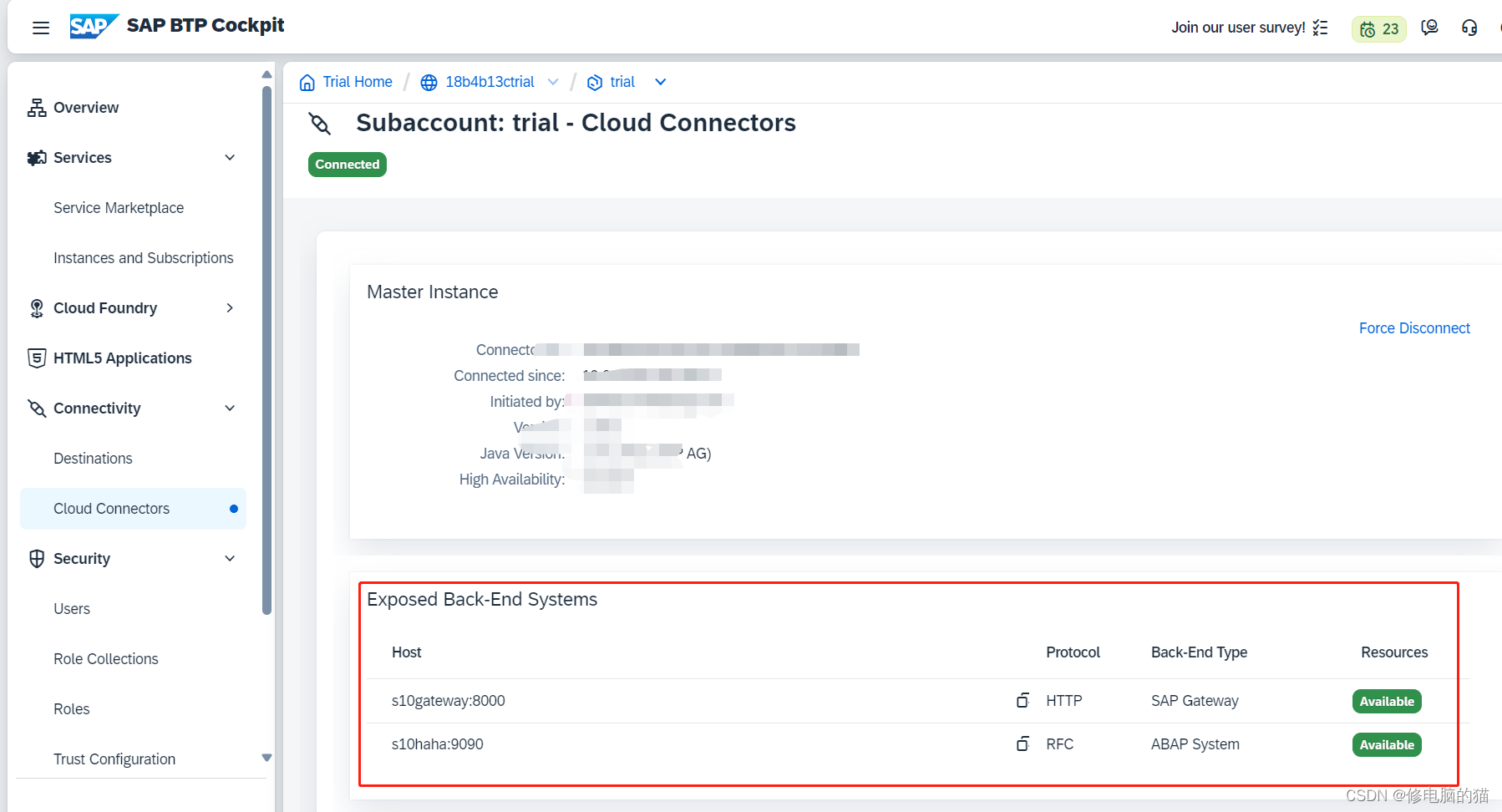The width and height of the screenshot is (1502, 812).
Task: Select Cloud Connectors in sidebar
Action: [133, 509]
